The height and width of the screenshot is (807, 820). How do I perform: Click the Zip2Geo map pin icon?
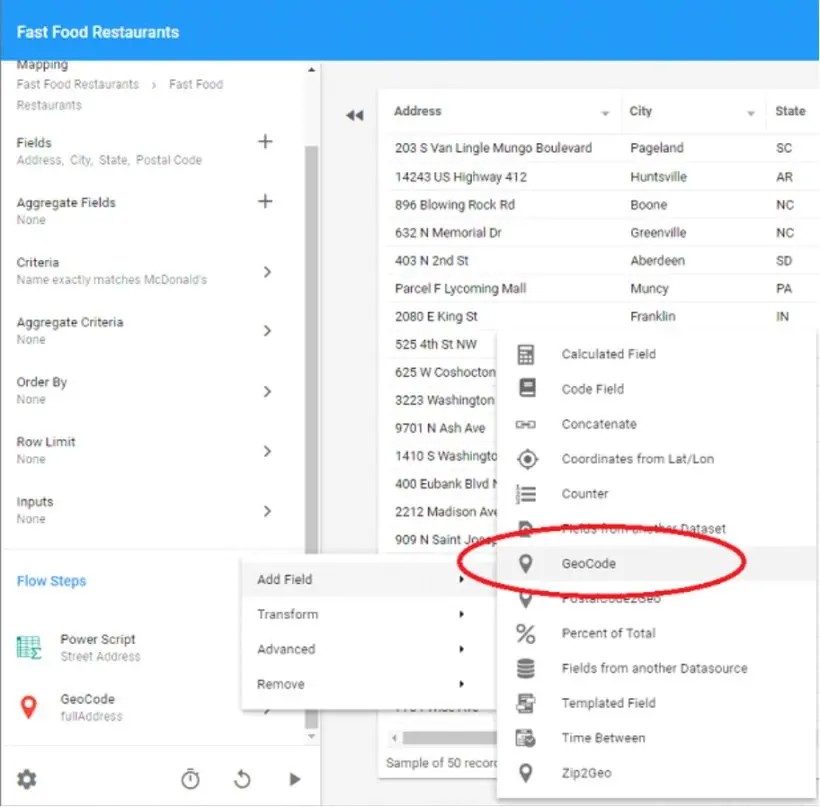pyautogui.click(x=526, y=772)
